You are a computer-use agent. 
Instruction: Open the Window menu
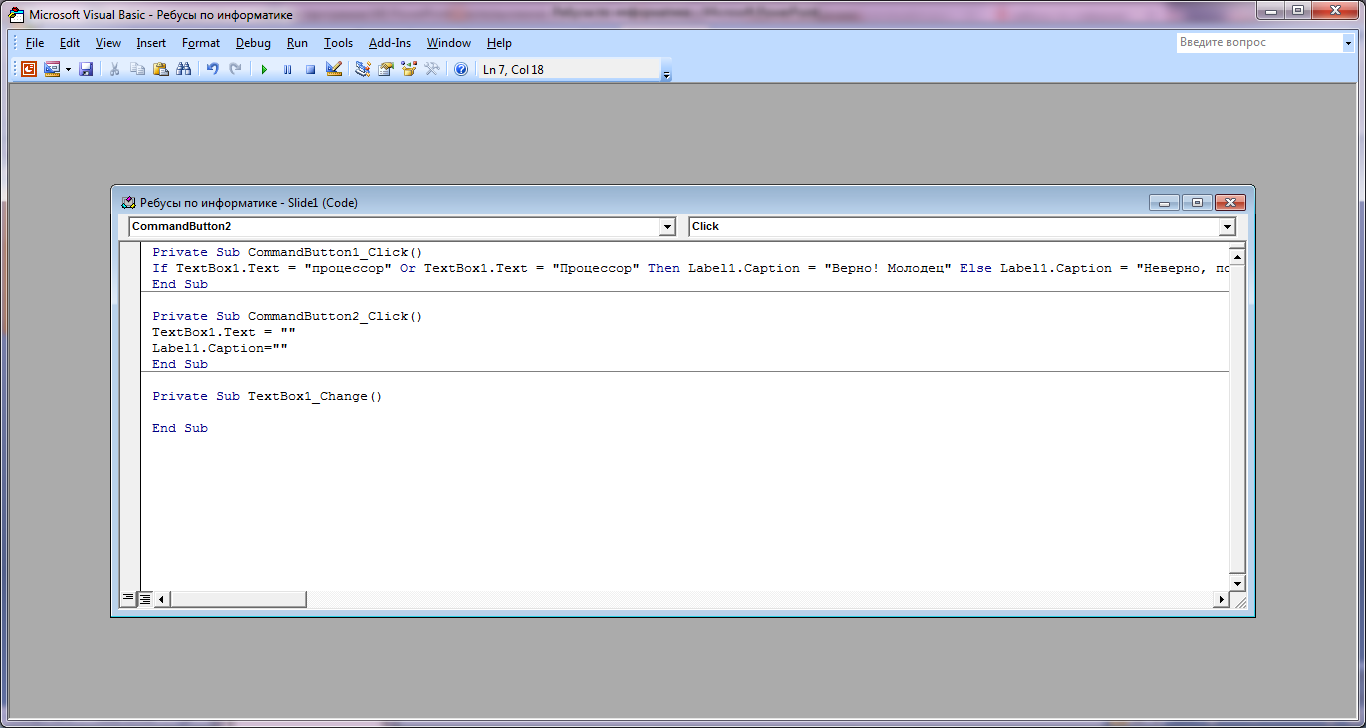click(x=449, y=43)
